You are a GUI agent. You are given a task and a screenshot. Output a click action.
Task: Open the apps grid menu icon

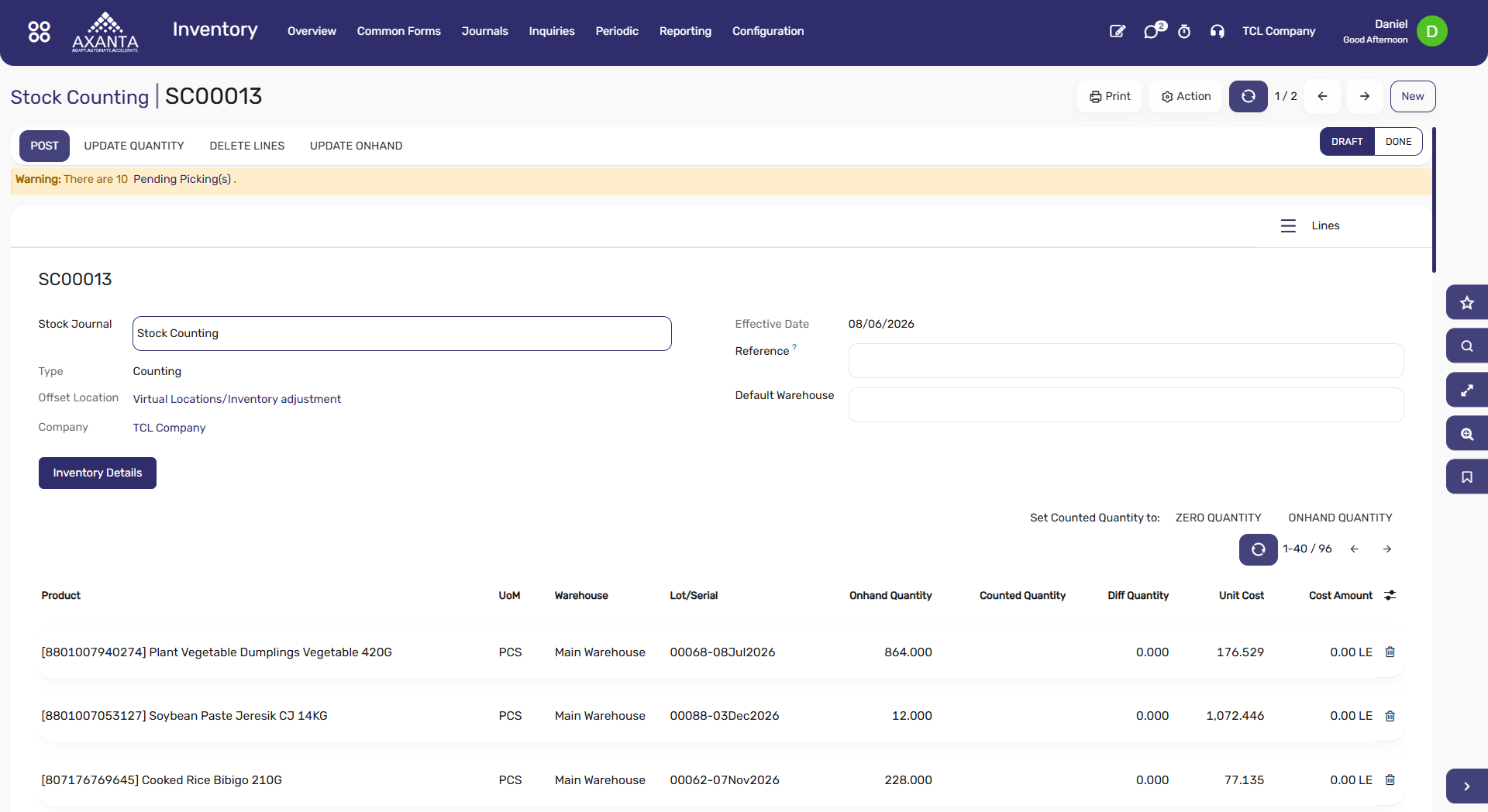(x=39, y=31)
